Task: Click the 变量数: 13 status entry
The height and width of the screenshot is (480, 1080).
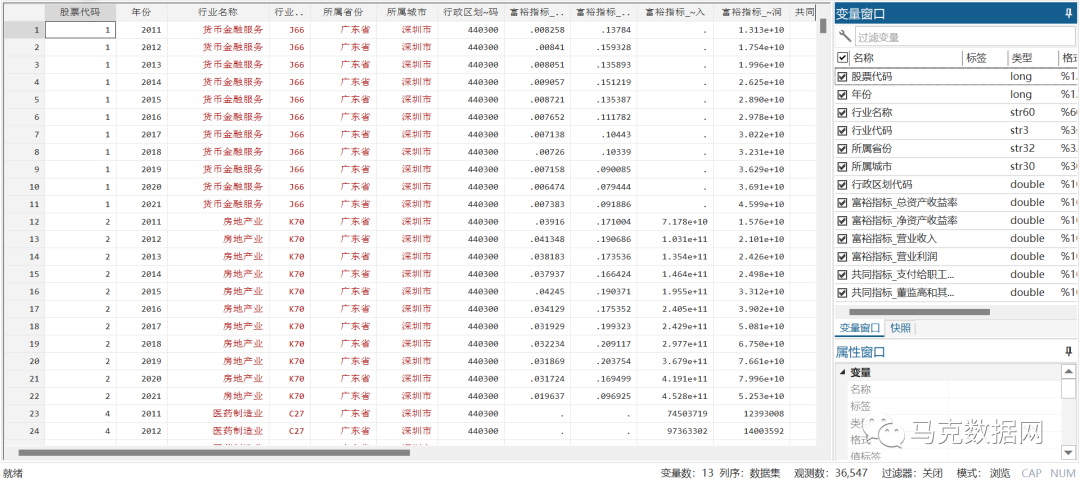Action: 687,473
